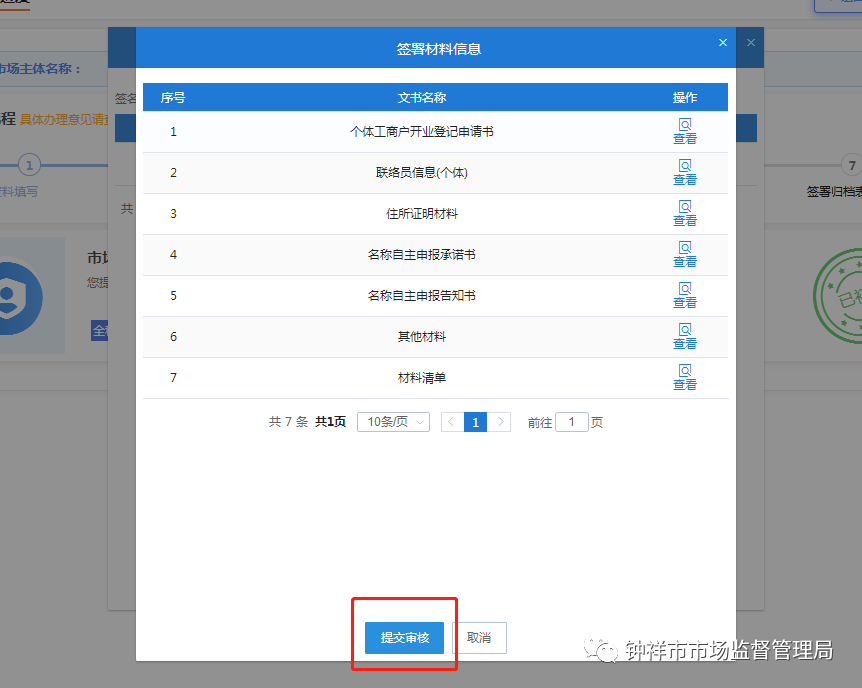This screenshot has width=862, height=688.
Task: Close the 签署材料信息 dialog
Action: (723, 43)
